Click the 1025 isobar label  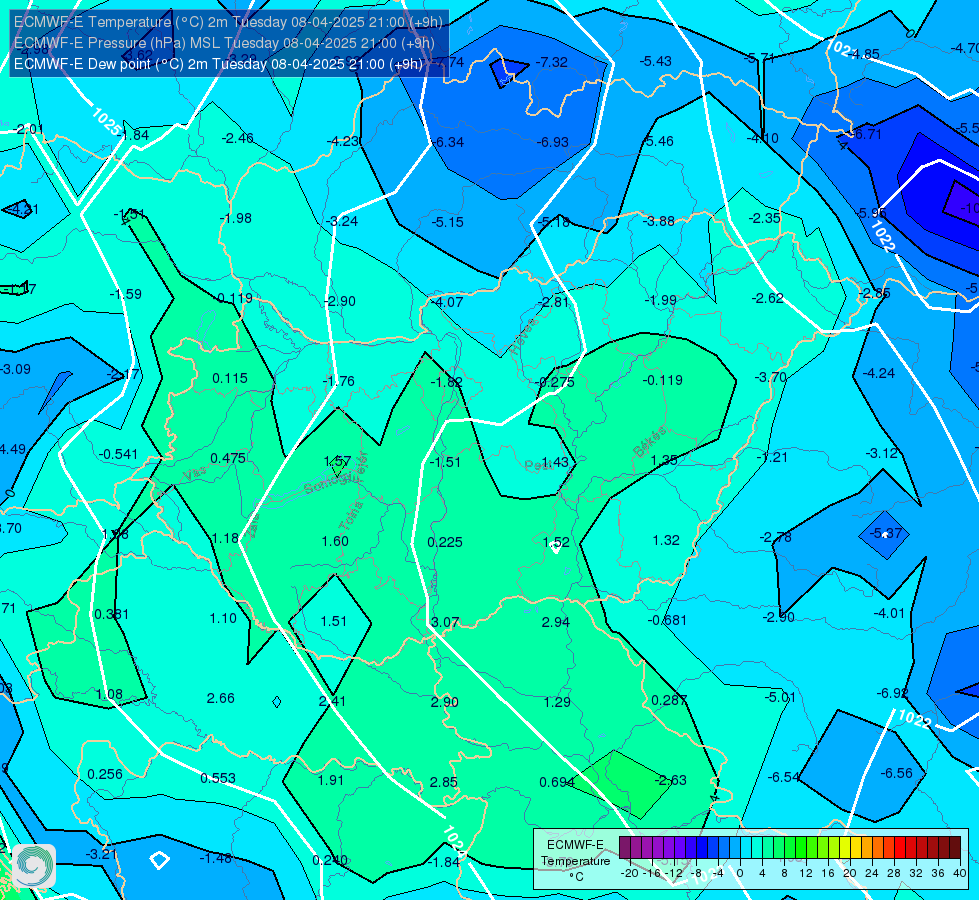[106, 122]
